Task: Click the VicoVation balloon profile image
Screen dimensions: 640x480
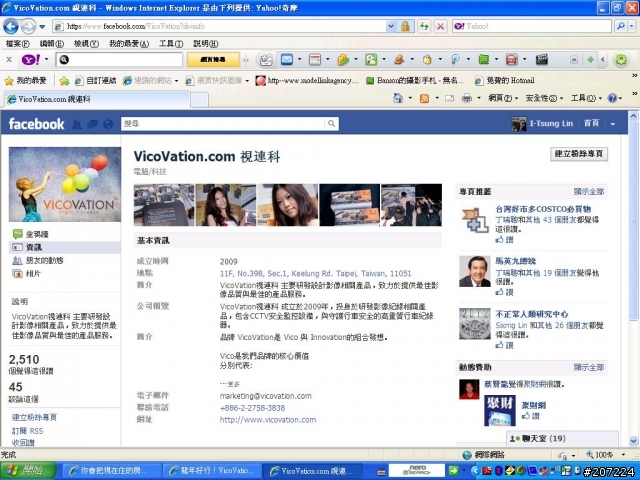Action: click(x=64, y=184)
